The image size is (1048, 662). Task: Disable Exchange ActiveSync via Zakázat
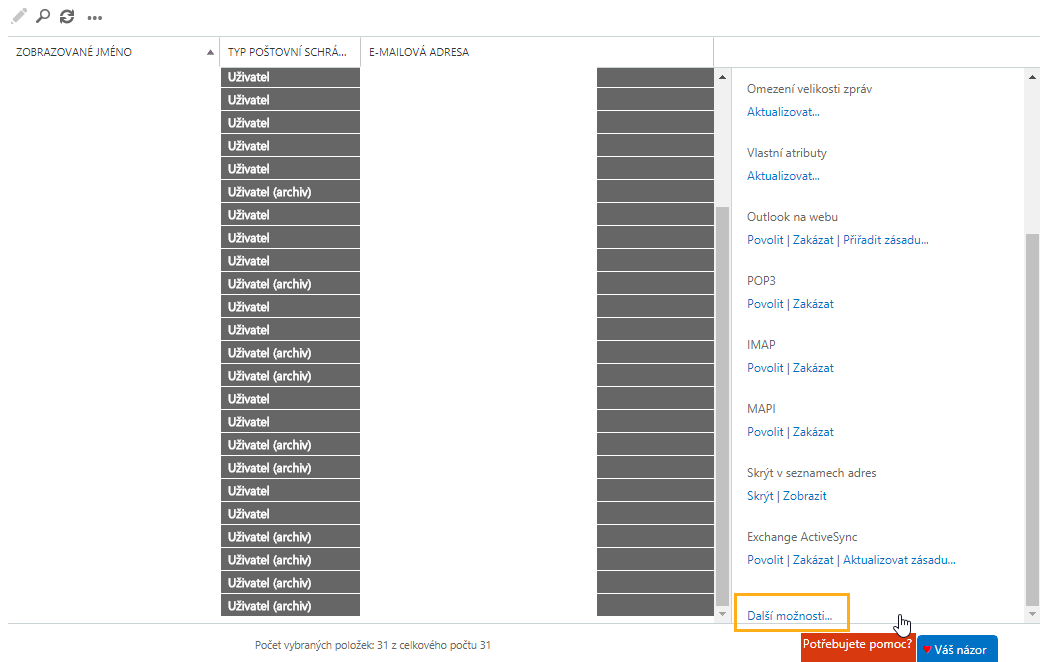click(x=813, y=560)
